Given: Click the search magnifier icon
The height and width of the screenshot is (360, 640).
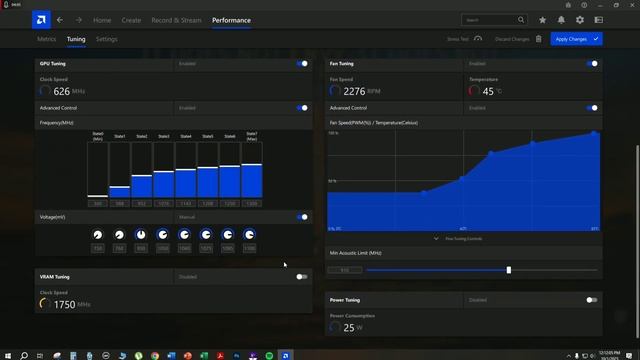Looking at the screenshot, I should 521,20.
